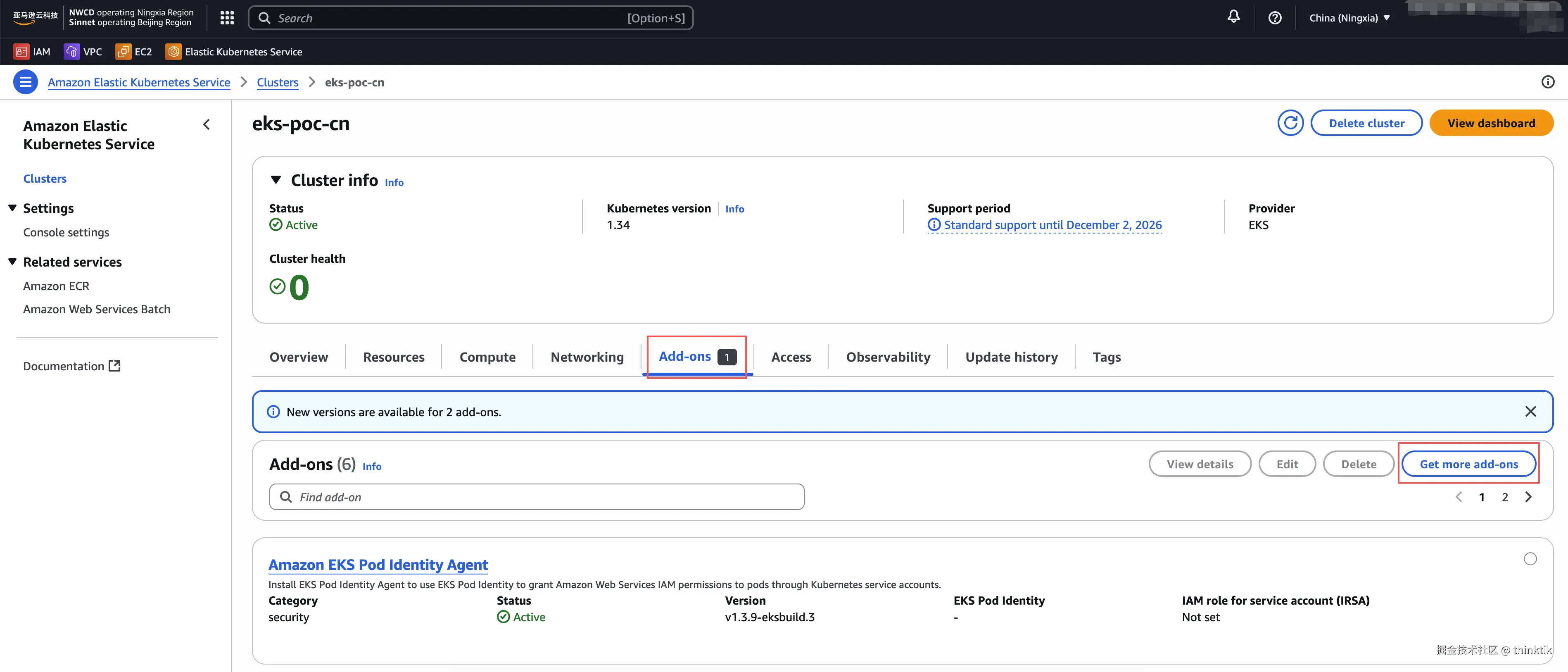
Task: Click the page info circle icon
Action: pyautogui.click(x=1547, y=82)
